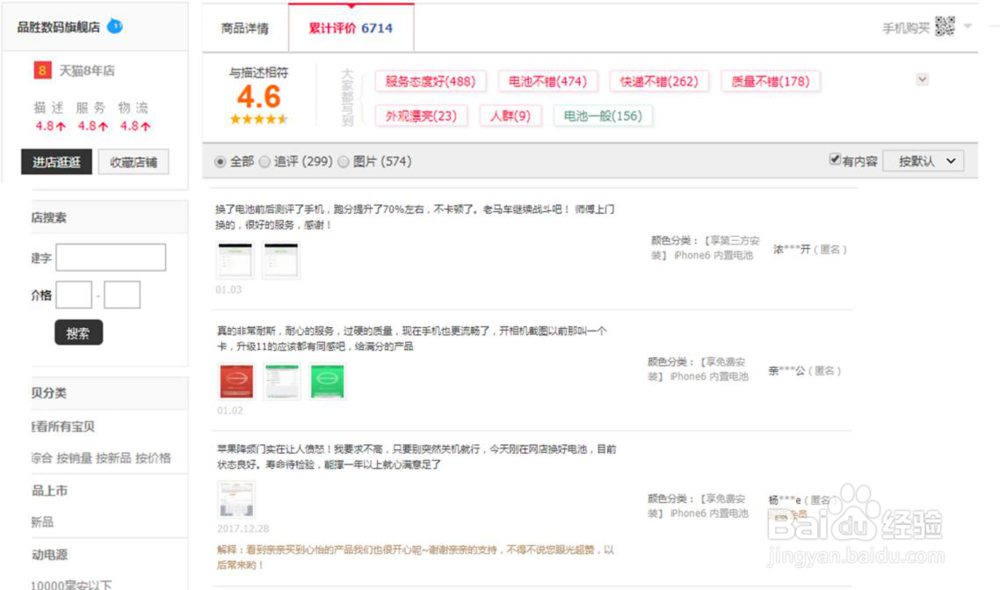Image resolution: width=1000 pixels, height=590 pixels.
Task: Click the 搜索 button in the sidebar
Action: 78,332
